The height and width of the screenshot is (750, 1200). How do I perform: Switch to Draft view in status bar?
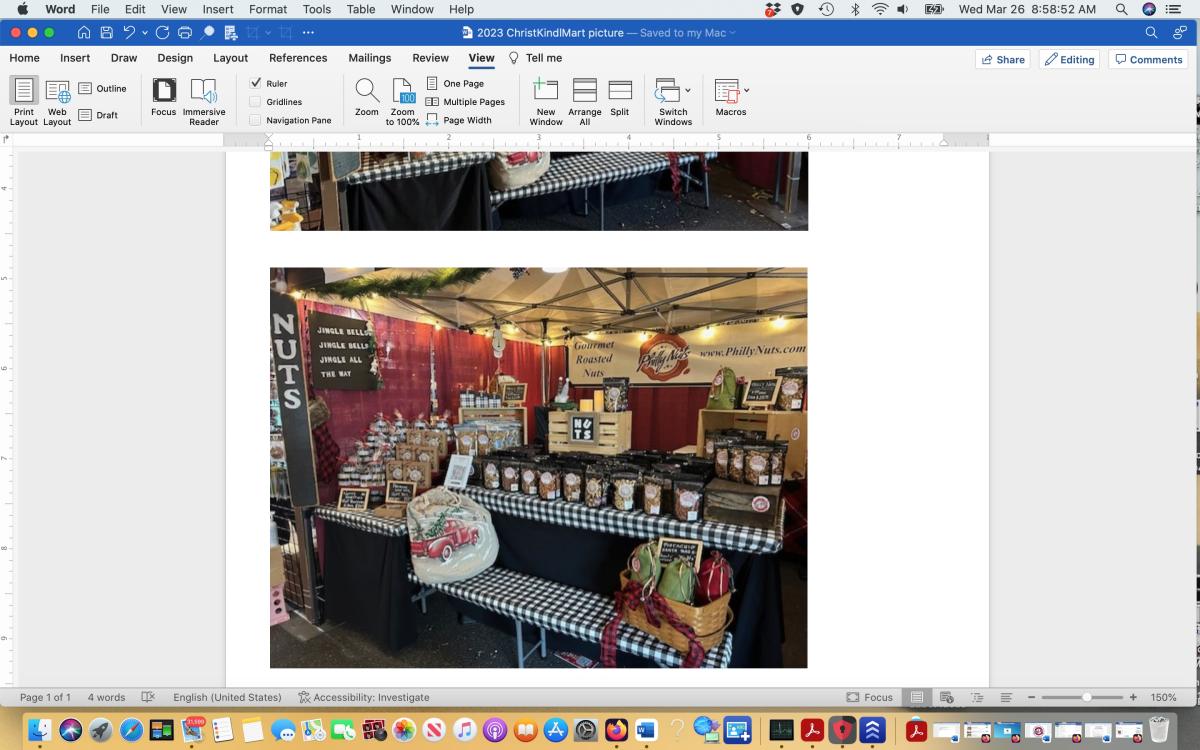coord(1007,697)
